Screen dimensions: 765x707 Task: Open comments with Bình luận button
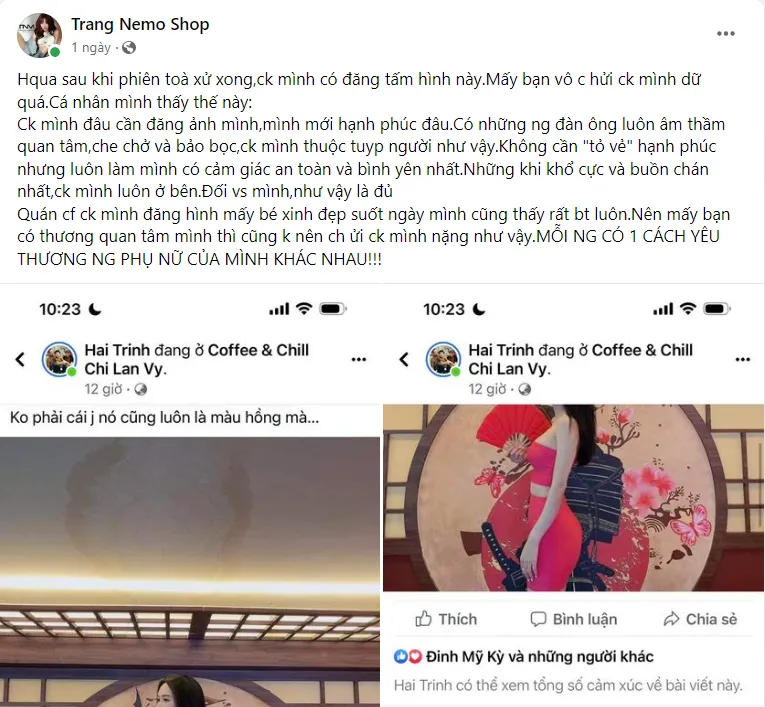[x=573, y=619]
